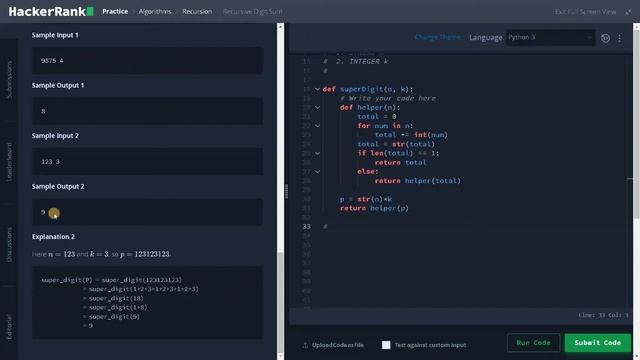Go to Recursion in breadcrumb
Screen dimensions: 640x360
197,11
